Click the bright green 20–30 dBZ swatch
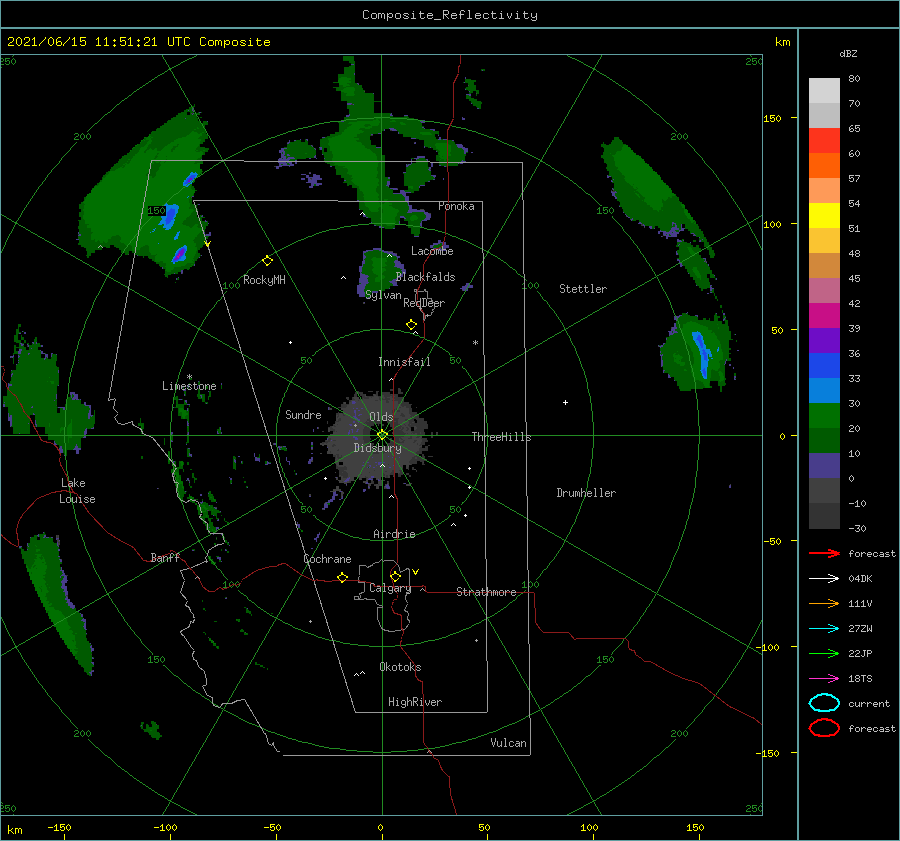This screenshot has height=841, width=900. [824, 416]
